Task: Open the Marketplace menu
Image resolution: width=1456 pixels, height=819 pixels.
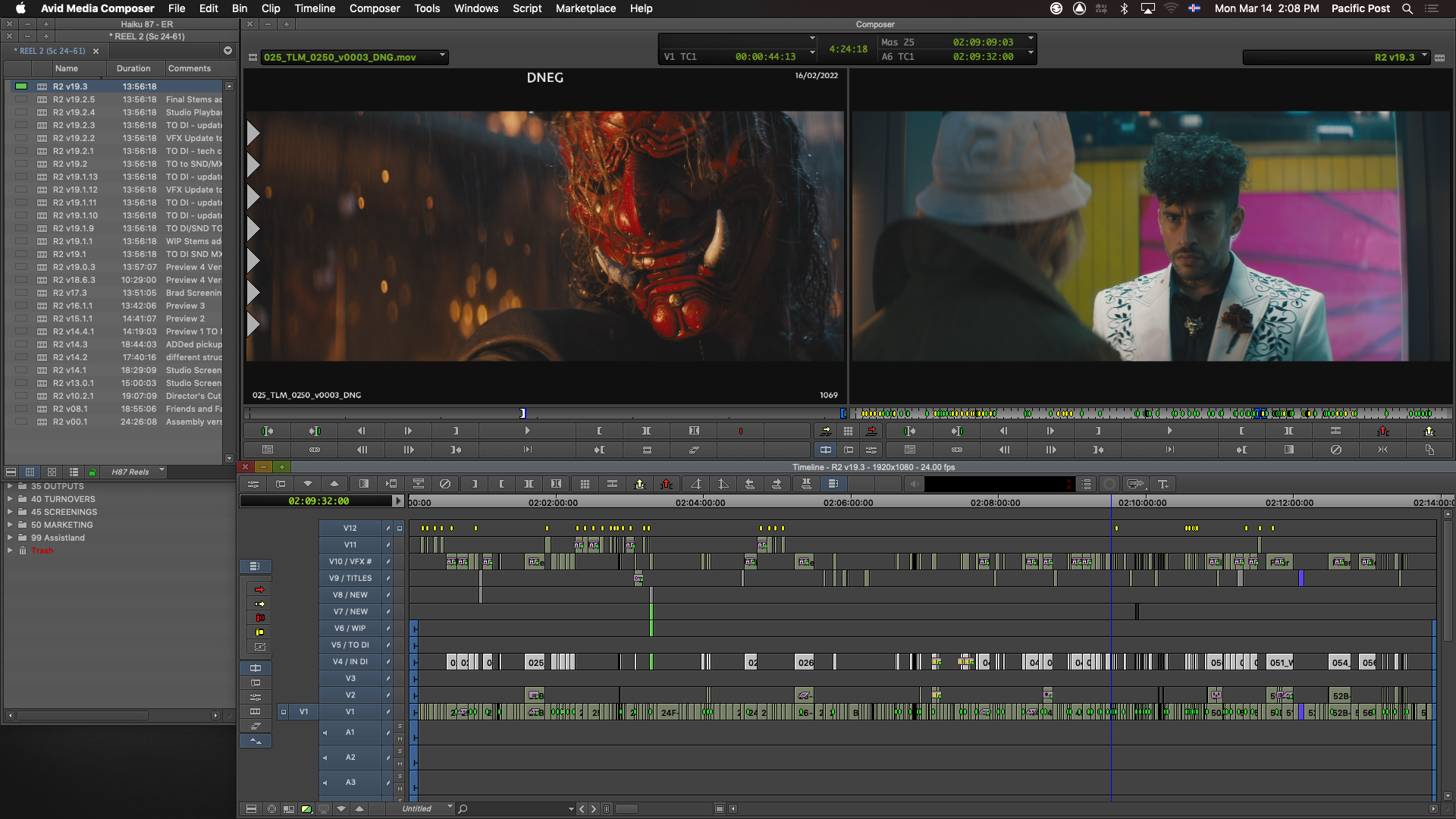Action: click(x=585, y=8)
